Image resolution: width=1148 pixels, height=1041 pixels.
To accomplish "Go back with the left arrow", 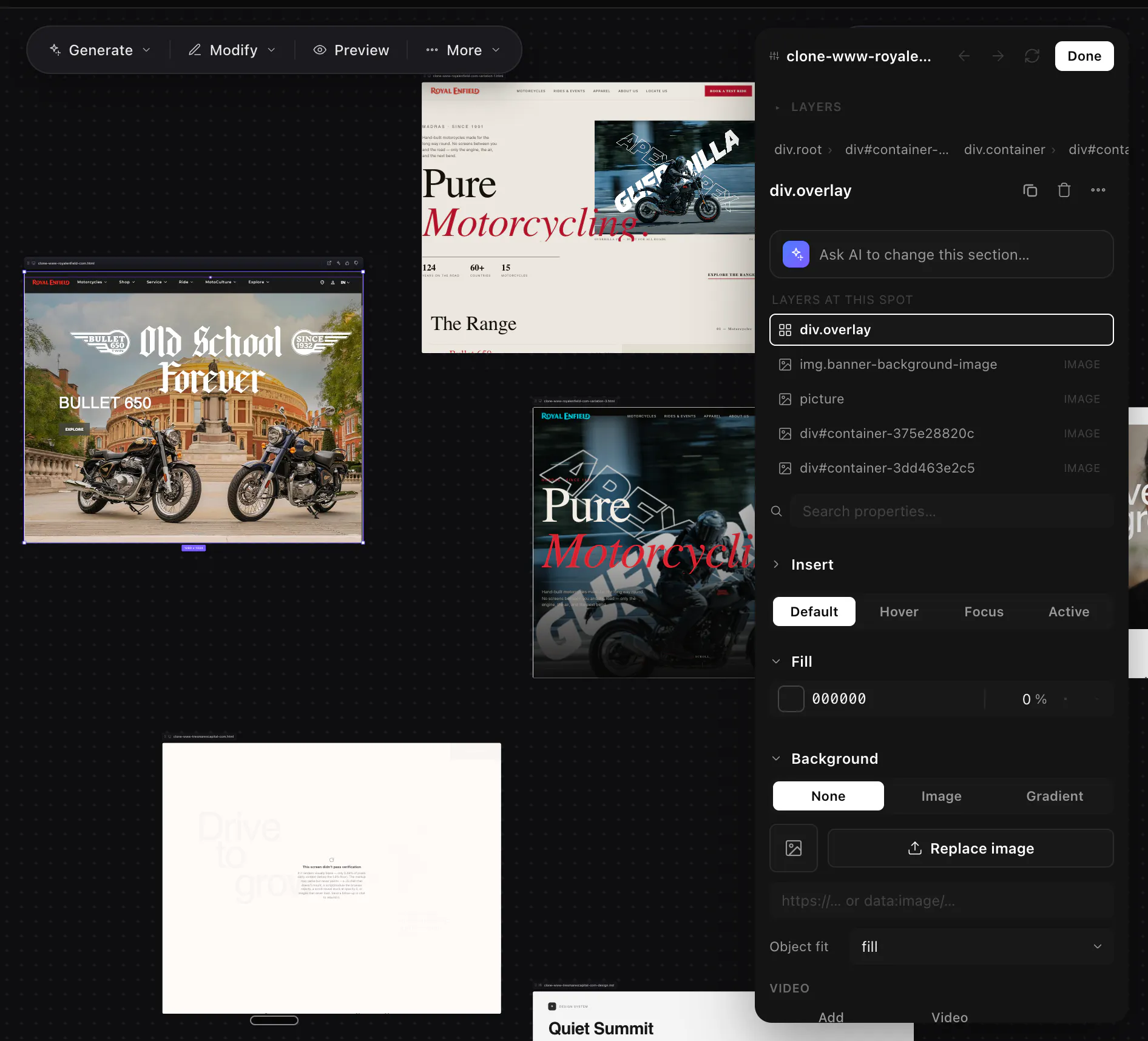I will pos(964,56).
